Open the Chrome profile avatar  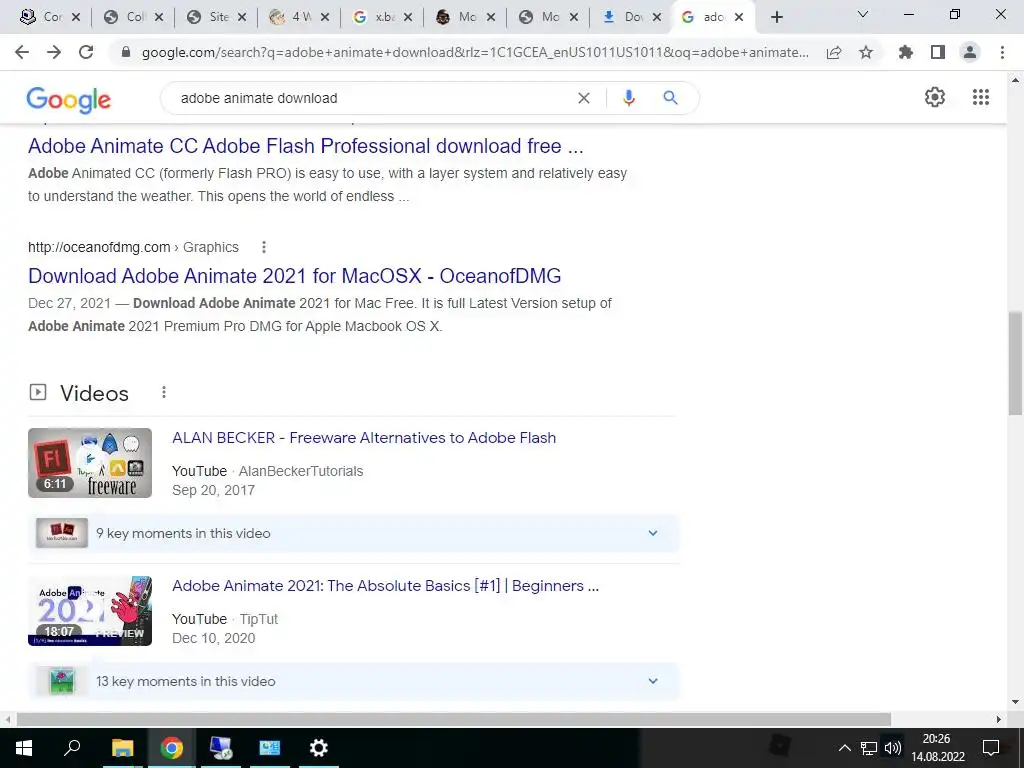click(970, 52)
